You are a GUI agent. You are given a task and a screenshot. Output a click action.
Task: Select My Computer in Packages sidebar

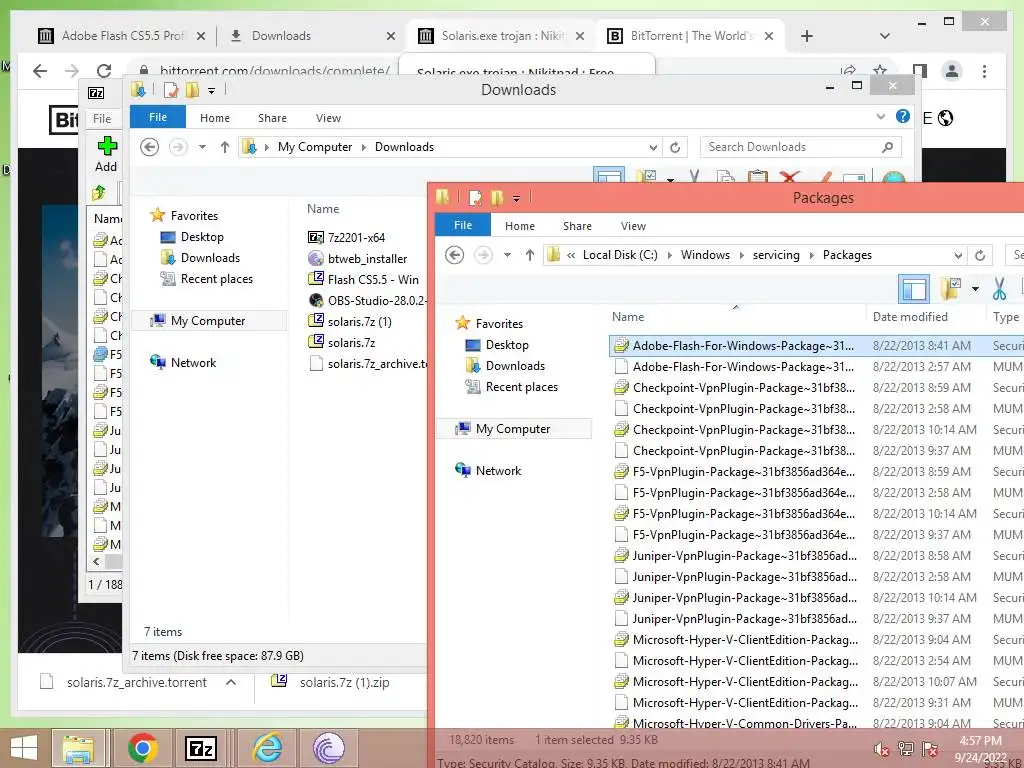[x=513, y=429]
